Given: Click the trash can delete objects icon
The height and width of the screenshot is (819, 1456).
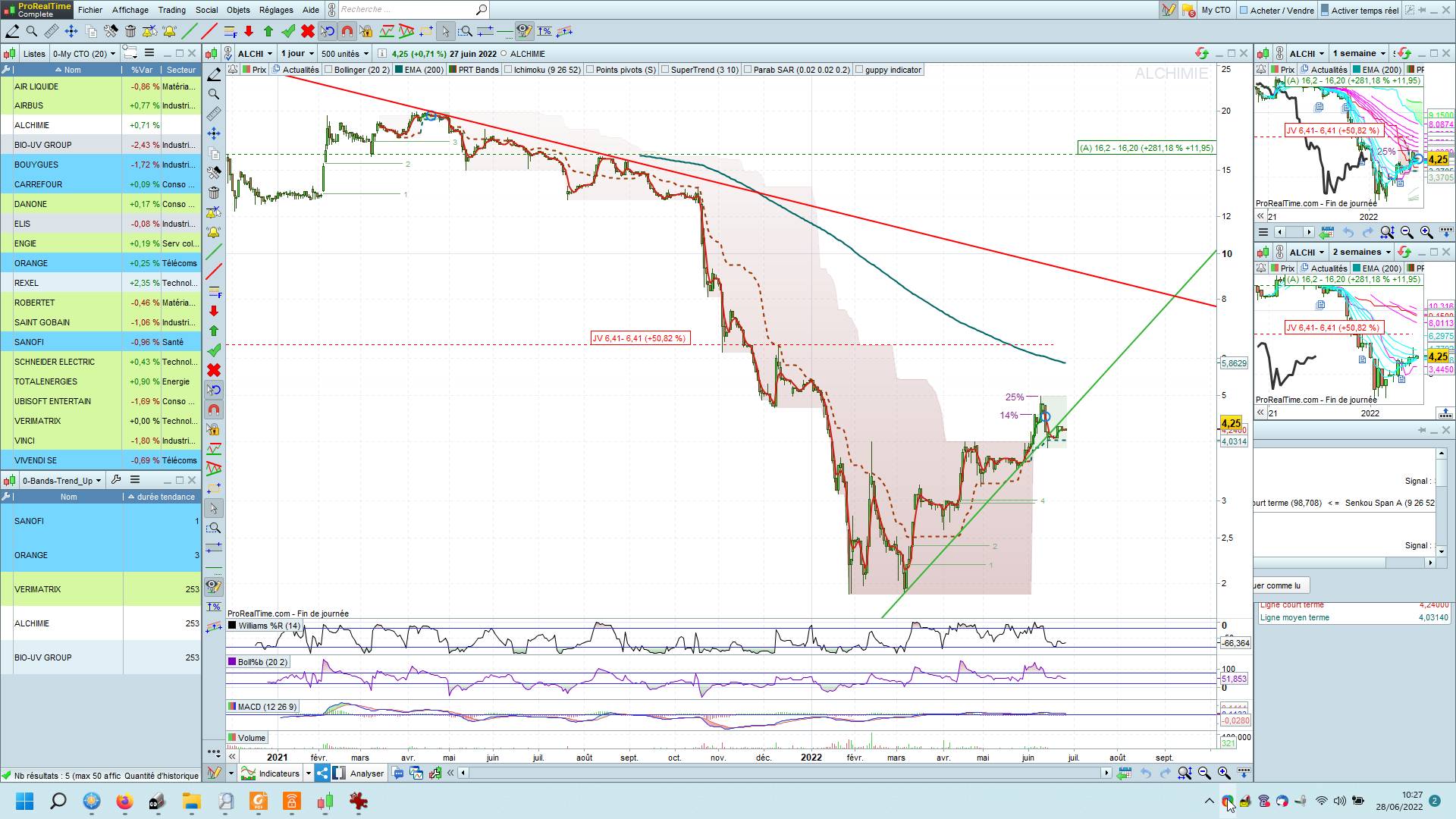Looking at the screenshot, I should pyautogui.click(x=130, y=31).
